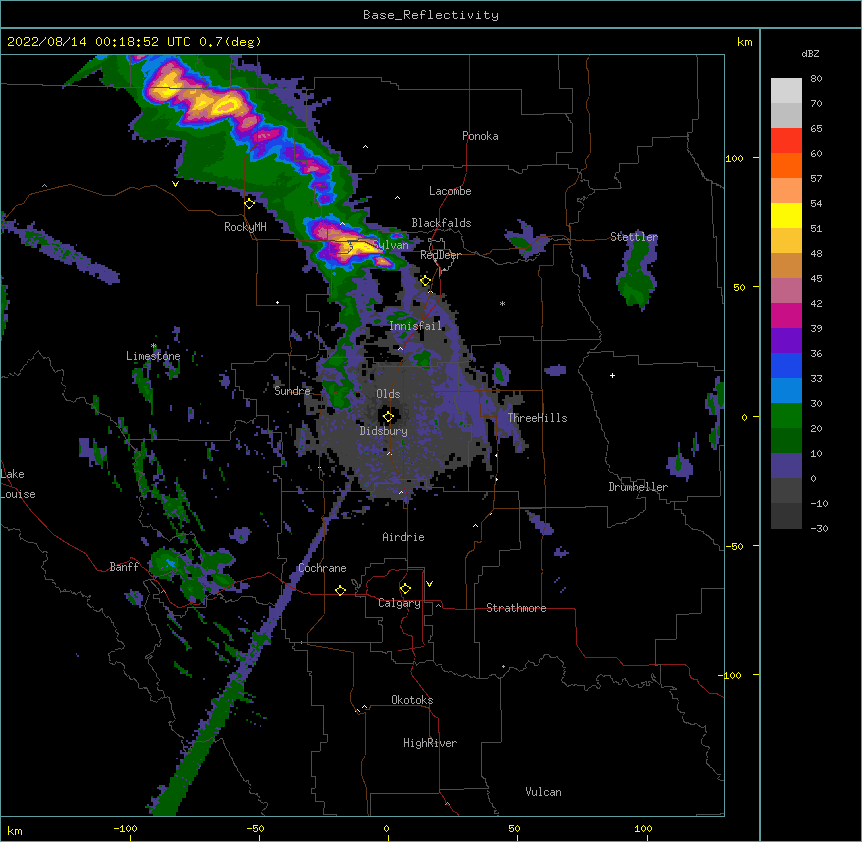
Task: Click the white asterisk marker east of Innisfail
Action: tap(502, 303)
